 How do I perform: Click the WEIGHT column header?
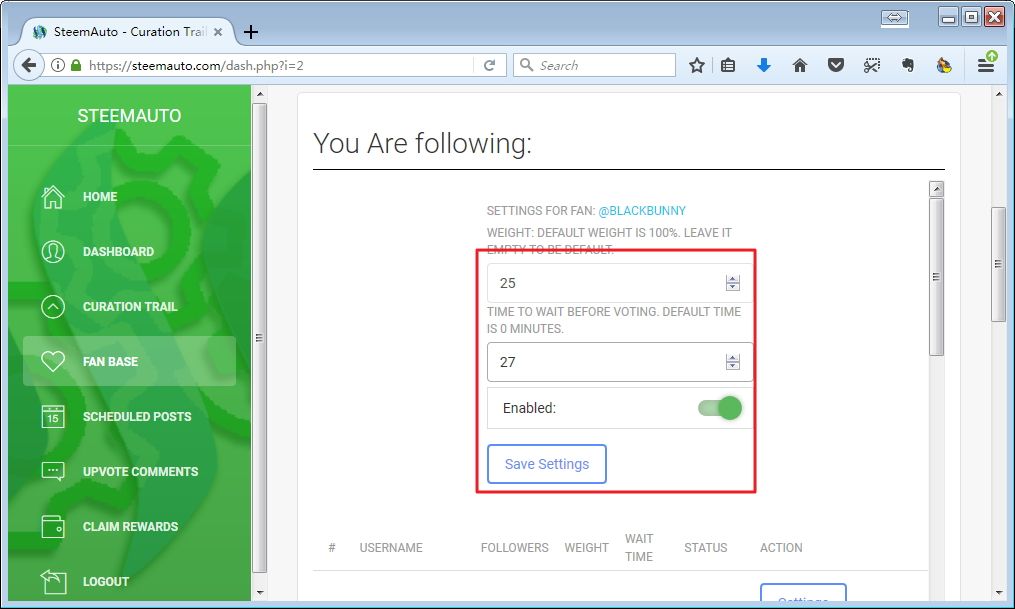pos(586,548)
